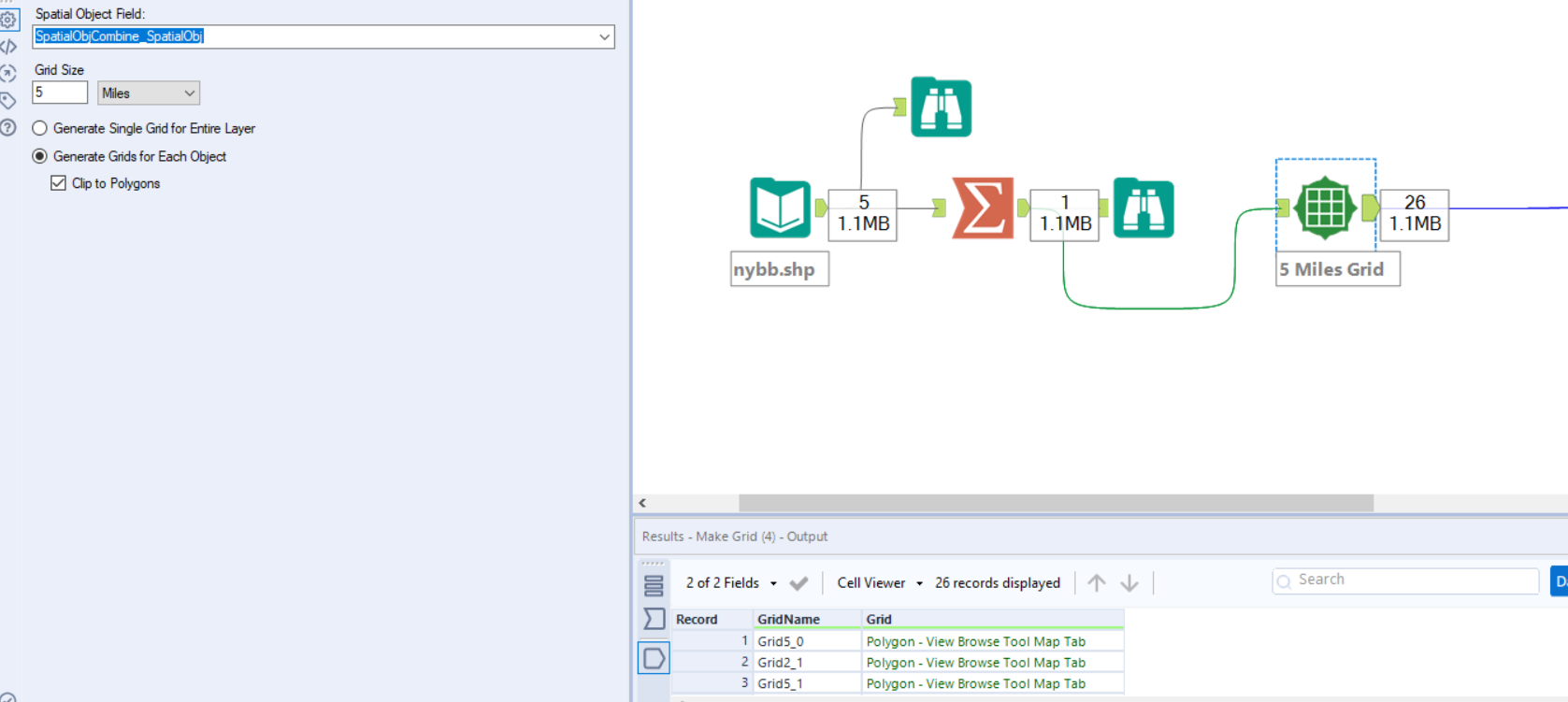Click the Input Data tool output anchor
The width and height of the screenshot is (1568, 702).
821,208
